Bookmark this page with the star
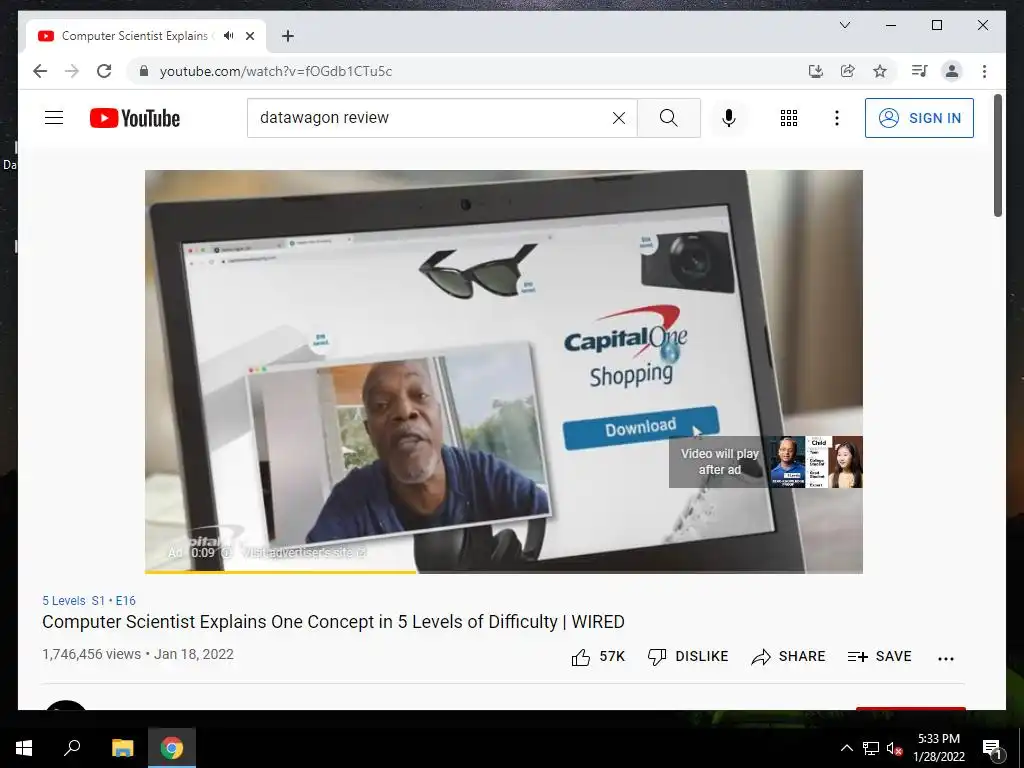 click(x=880, y=71)
